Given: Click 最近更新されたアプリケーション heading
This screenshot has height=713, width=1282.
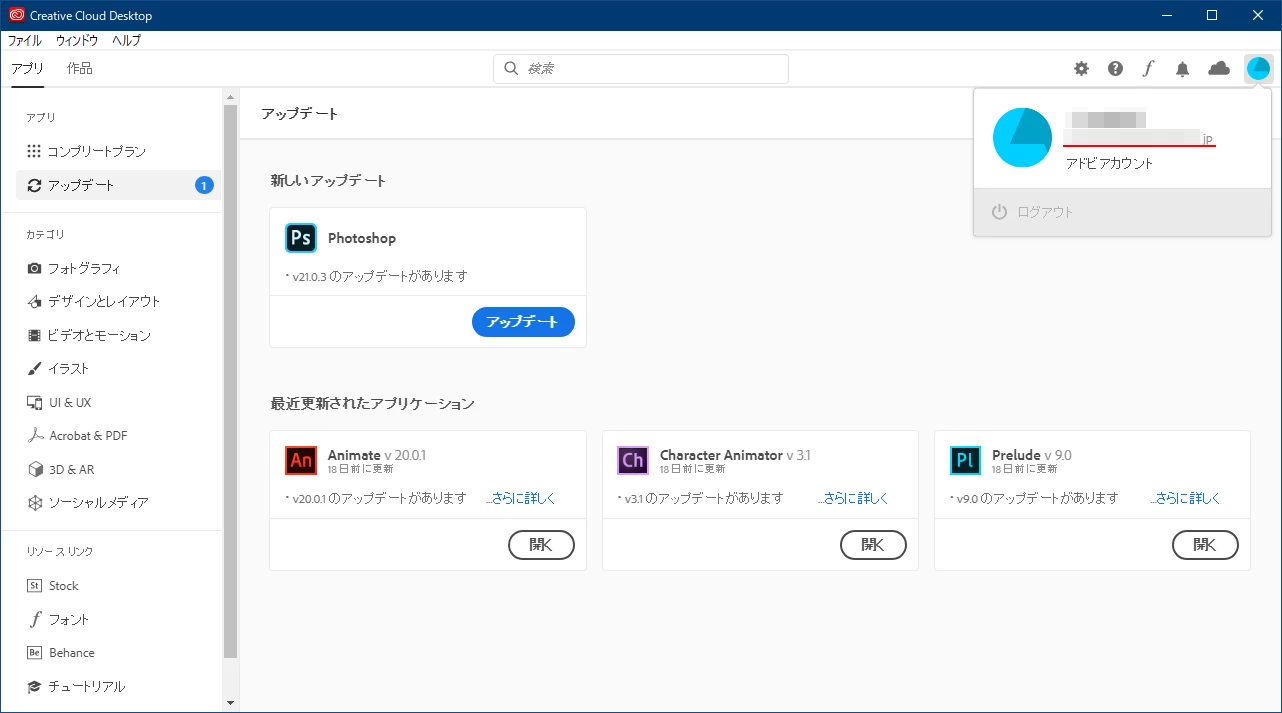Looking at the screenshot, I should tap(372, 404).
